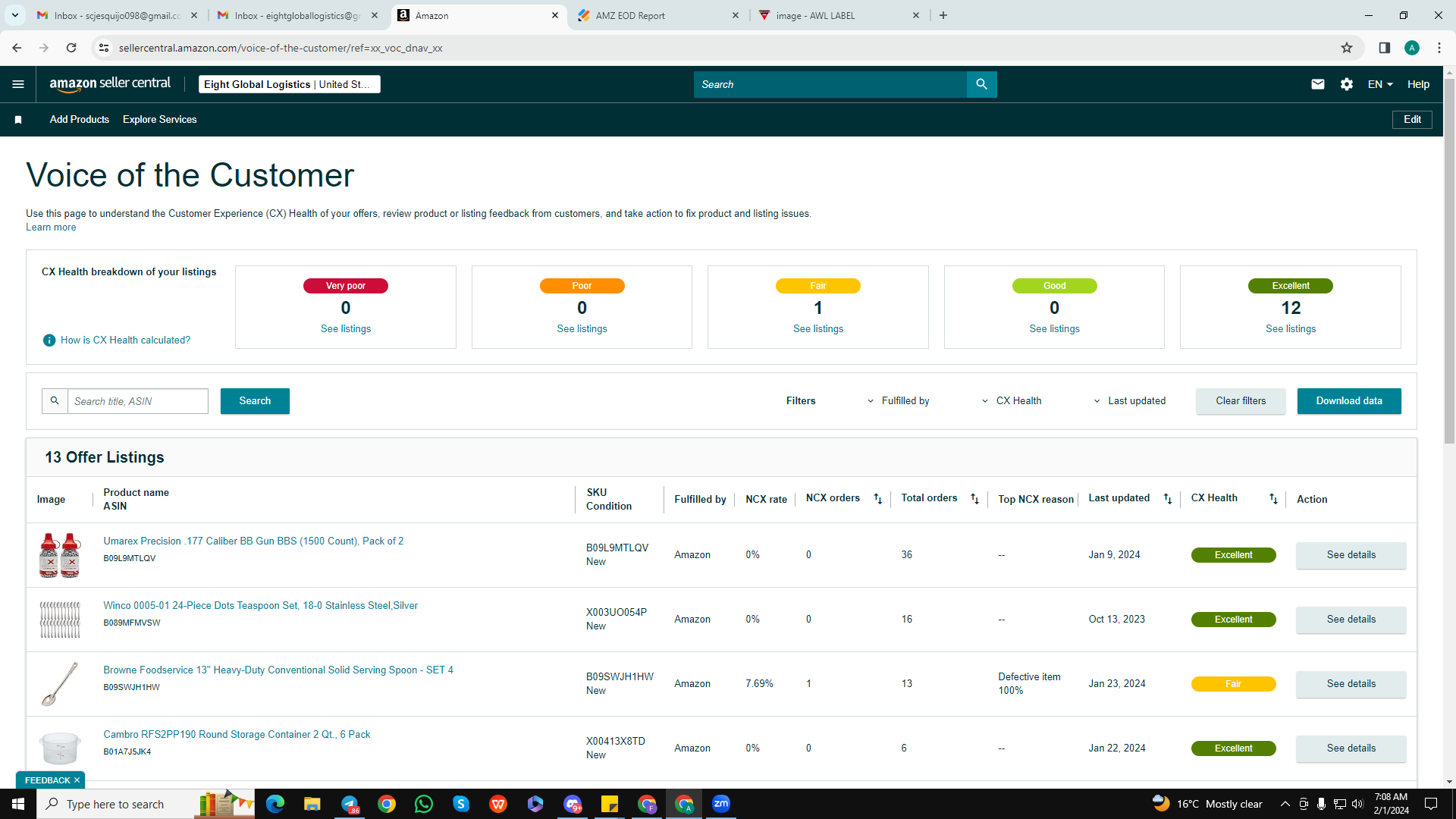Expand the Last updated filter

click(x=1129, y=401)
